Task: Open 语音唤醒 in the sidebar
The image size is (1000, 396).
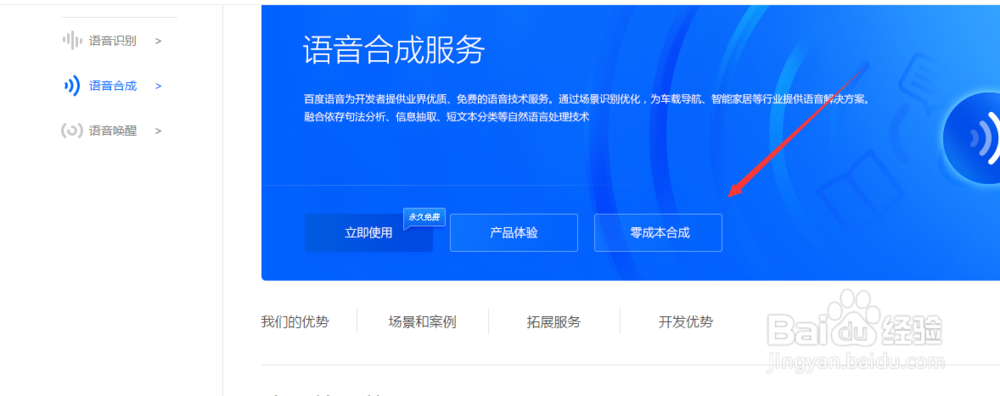Action: point(112,131)
